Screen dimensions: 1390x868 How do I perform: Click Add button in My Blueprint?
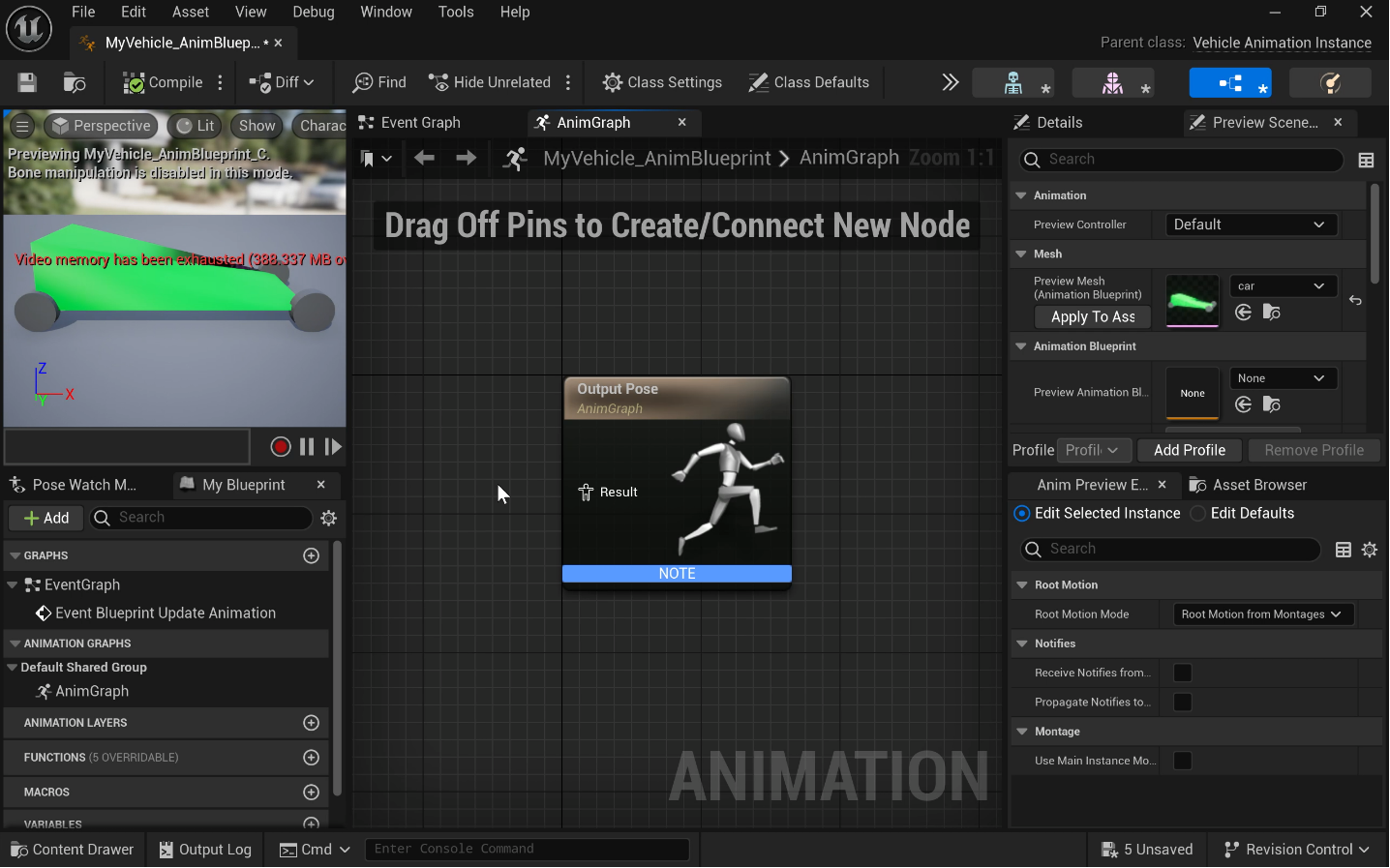45,519
